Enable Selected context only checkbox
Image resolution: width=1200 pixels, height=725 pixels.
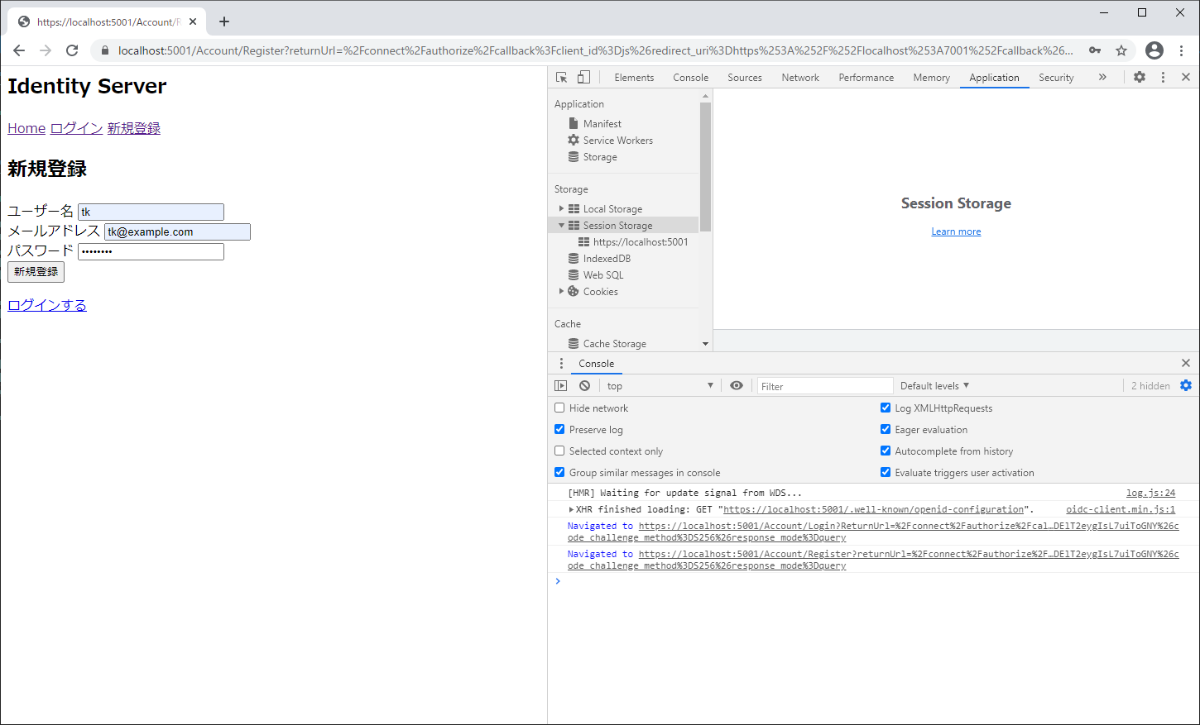click(x=559, y=451)
